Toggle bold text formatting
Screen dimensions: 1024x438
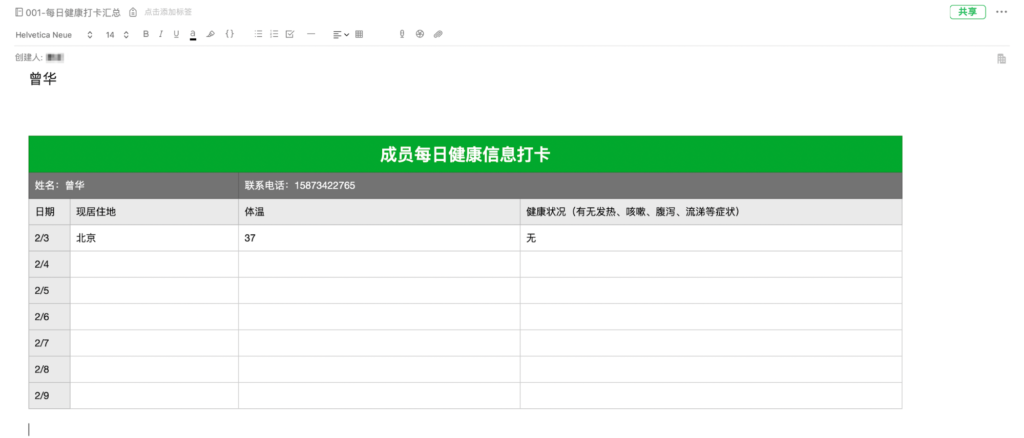coord(146,34)
